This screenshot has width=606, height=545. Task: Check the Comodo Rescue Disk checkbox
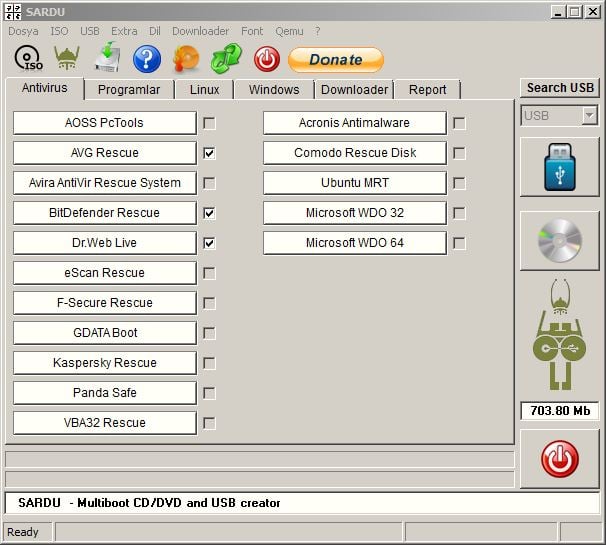[459, 153]
